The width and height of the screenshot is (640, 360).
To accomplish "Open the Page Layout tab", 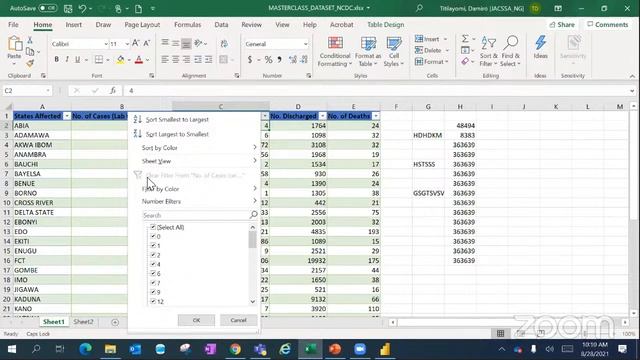I will click(x=142, y=24).
